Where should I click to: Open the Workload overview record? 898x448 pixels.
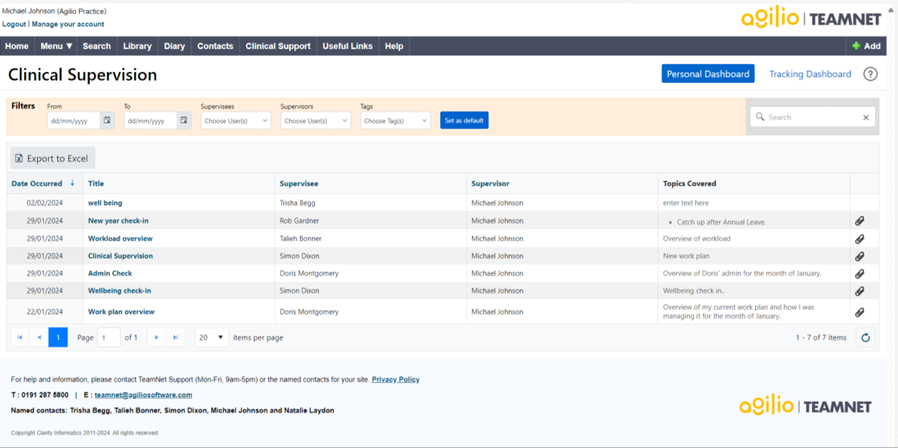[x=120, y=238]
